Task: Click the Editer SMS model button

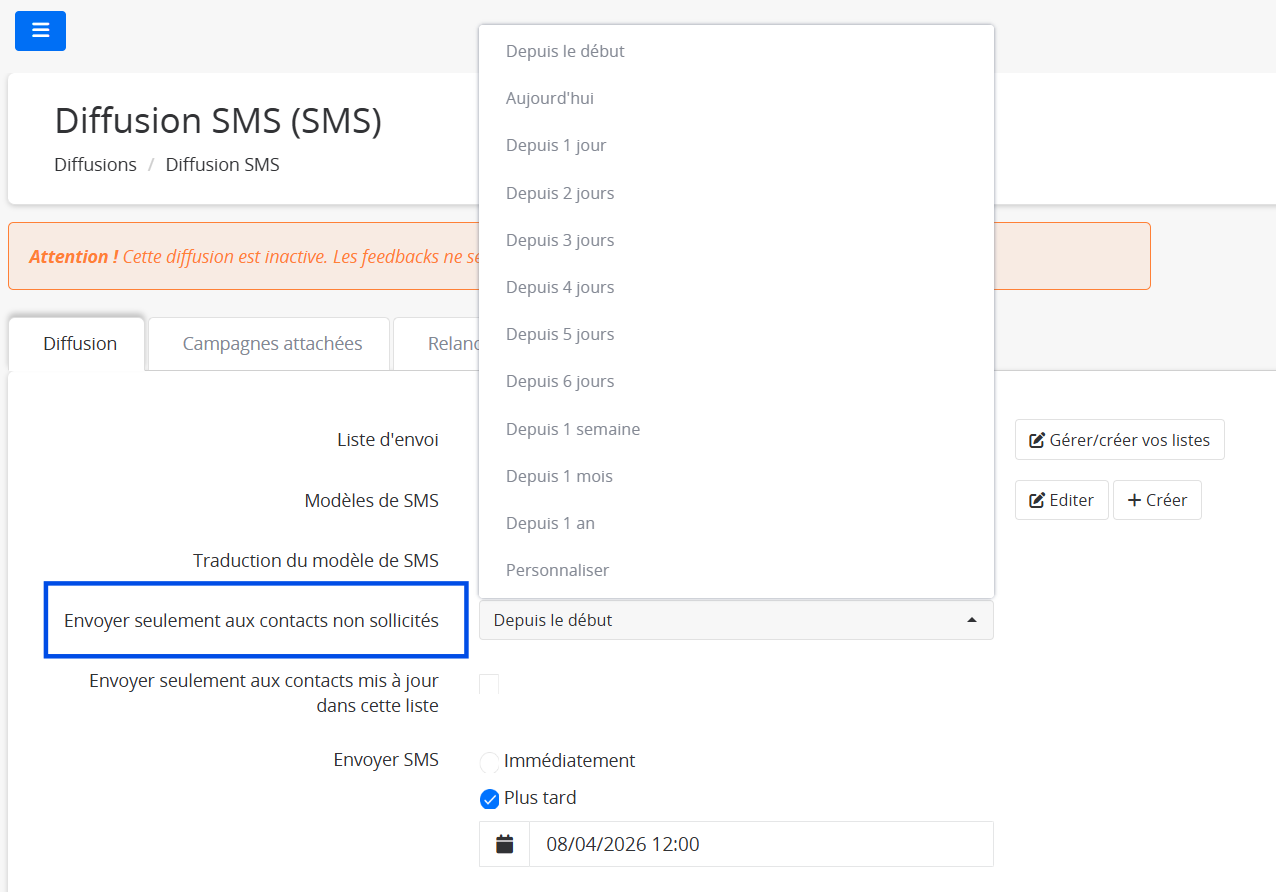Action: click(x=1061, y=500)
